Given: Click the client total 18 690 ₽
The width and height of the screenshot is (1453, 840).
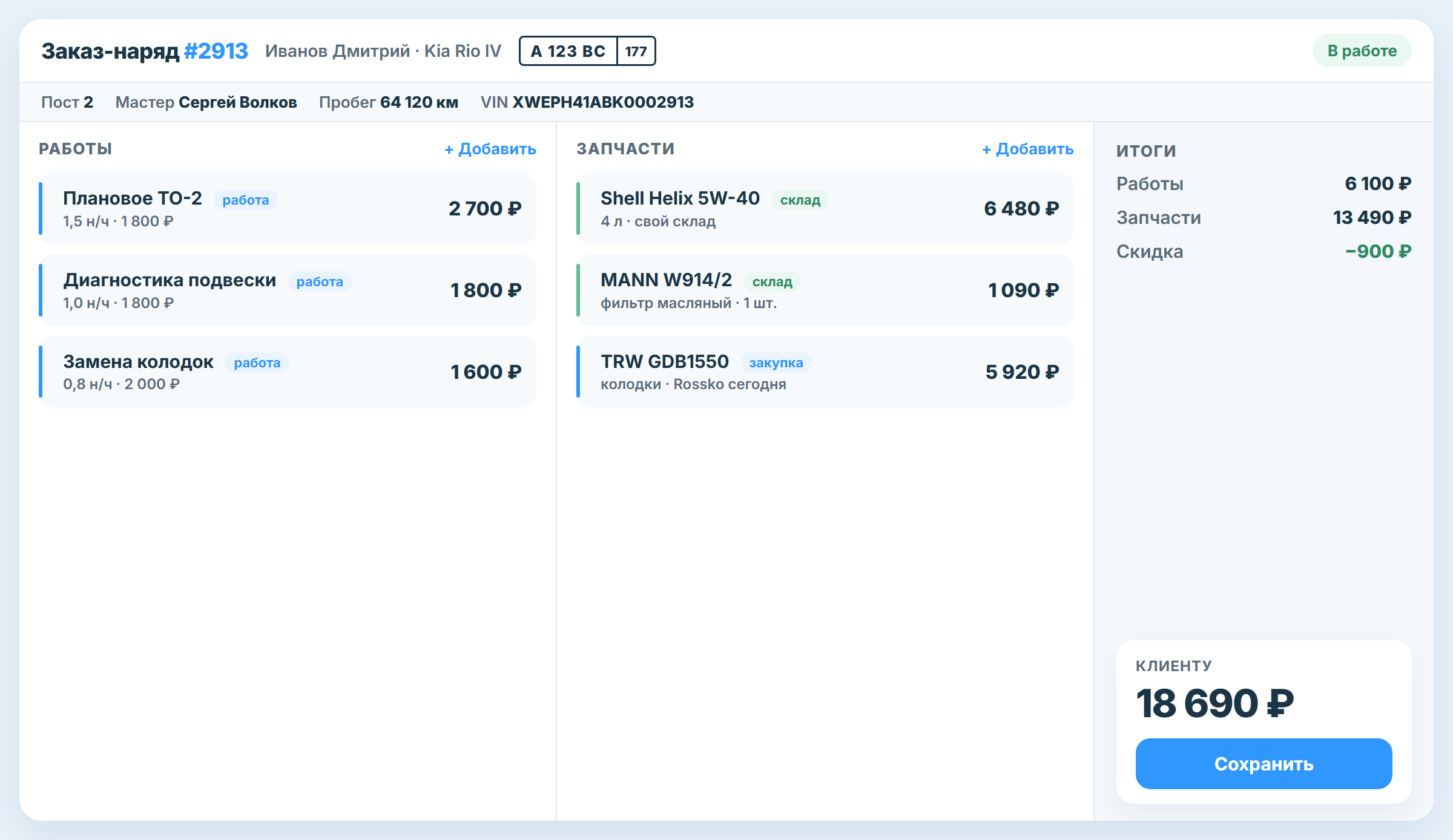Looking at the screenshot, I should (1214, 703).
